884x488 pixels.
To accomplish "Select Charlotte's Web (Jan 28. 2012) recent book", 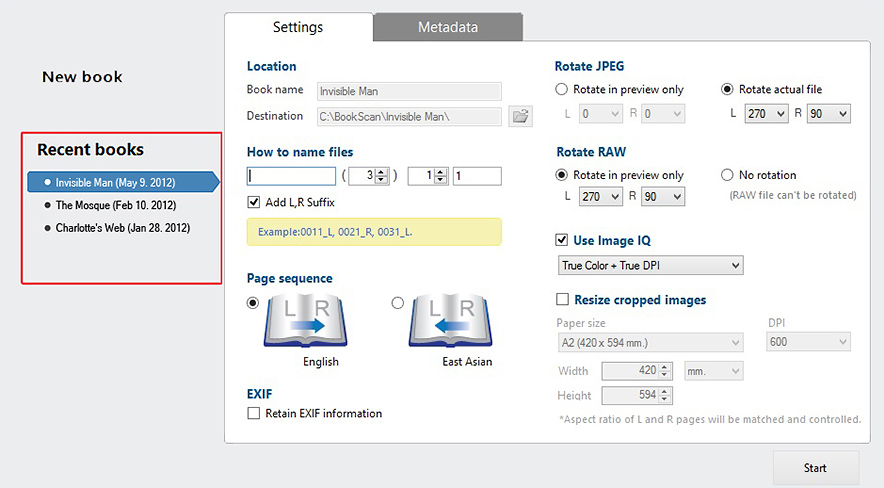I will coord(123,228).
